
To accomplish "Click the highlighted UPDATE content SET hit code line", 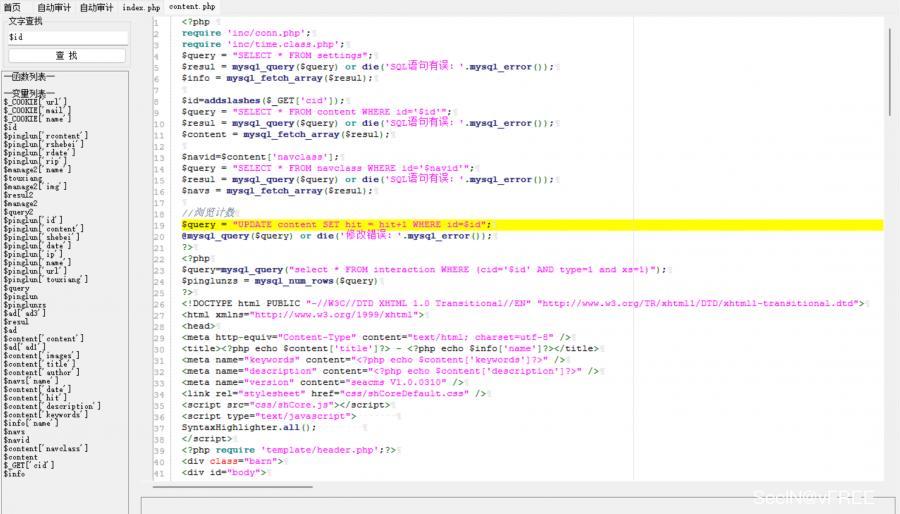I will click(532, 224).
